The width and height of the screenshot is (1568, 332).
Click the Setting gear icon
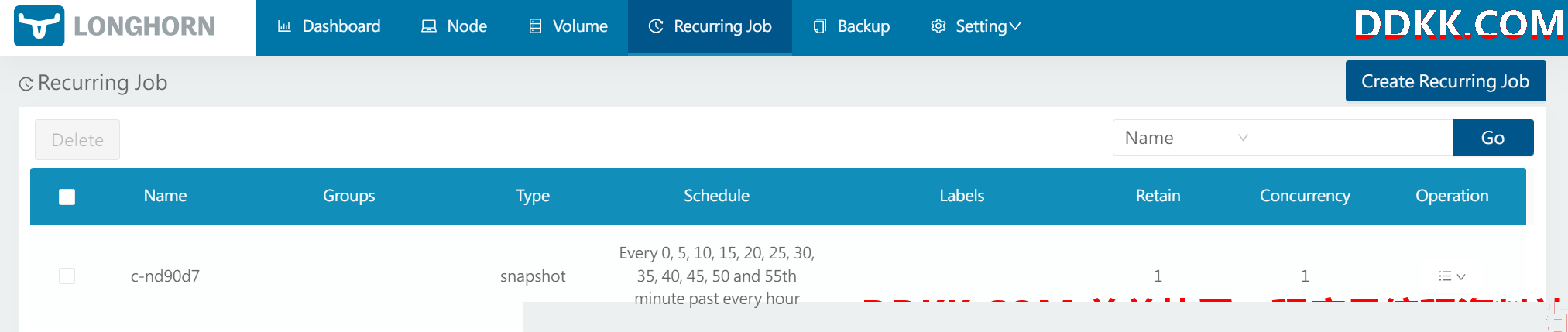pyautogui.click(x=938, y=26)
